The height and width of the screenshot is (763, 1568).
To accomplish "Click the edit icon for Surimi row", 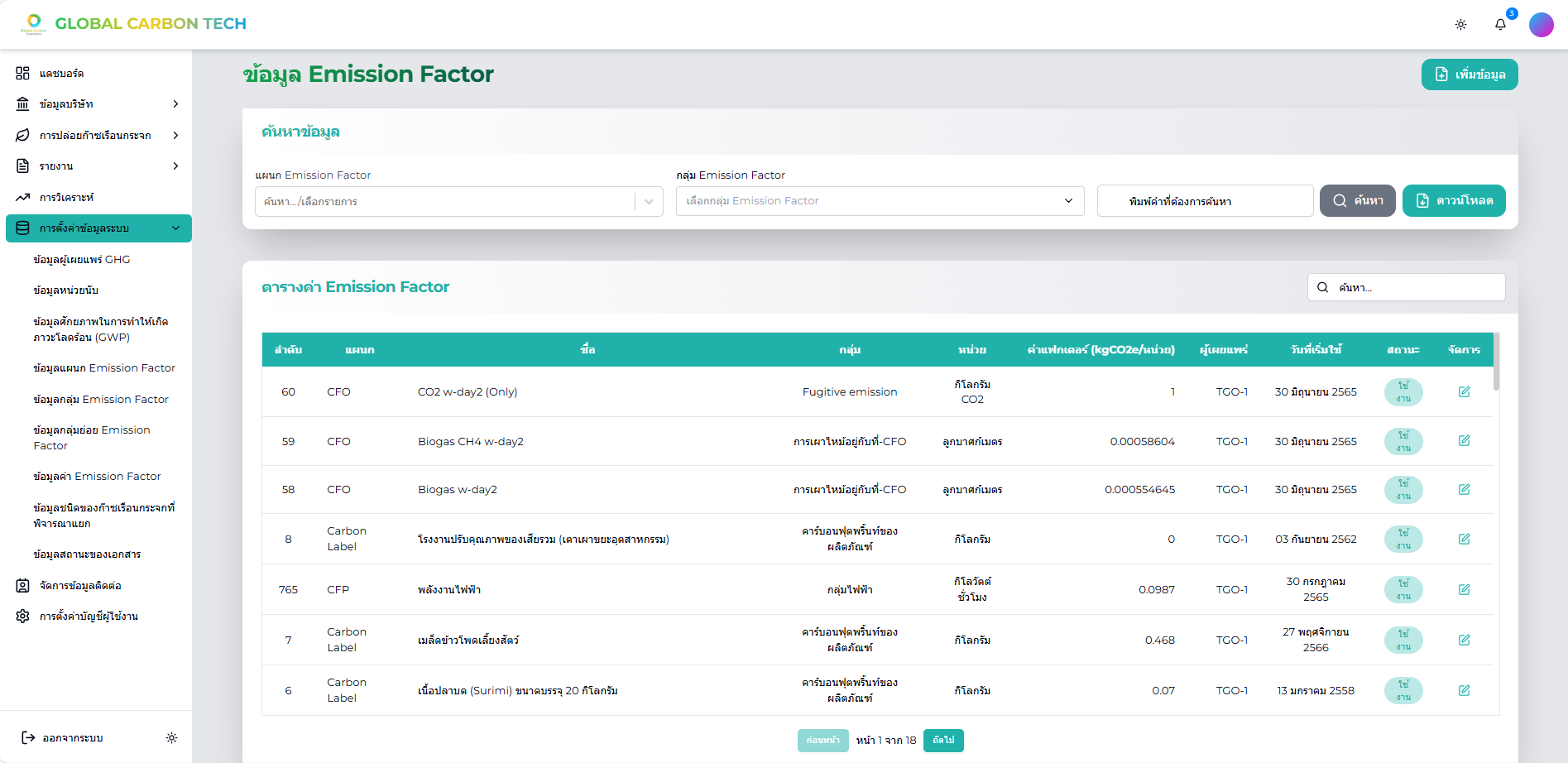I will [x=1464, y=690].
